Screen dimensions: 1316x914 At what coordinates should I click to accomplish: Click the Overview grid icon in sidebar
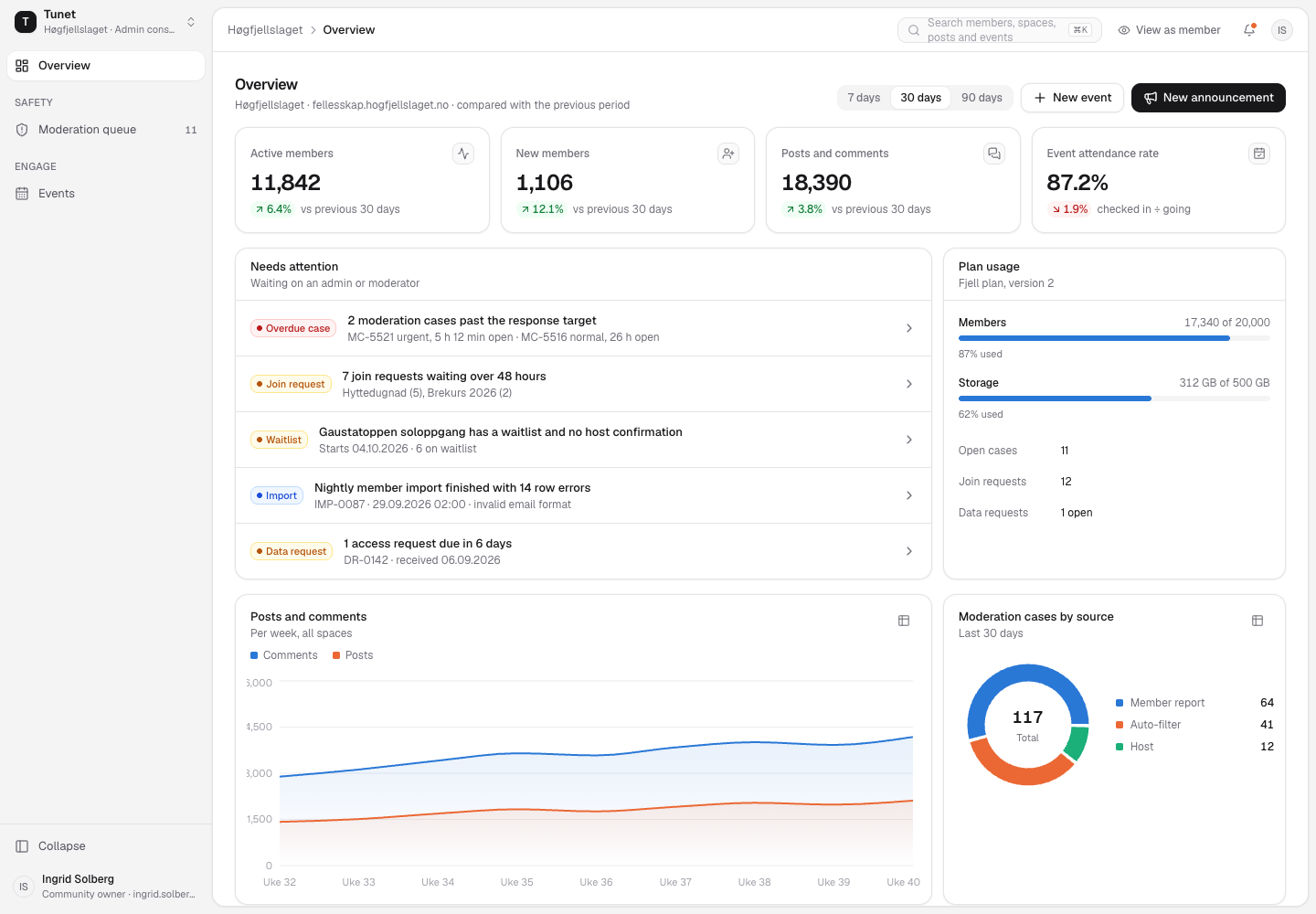point(22,66)
